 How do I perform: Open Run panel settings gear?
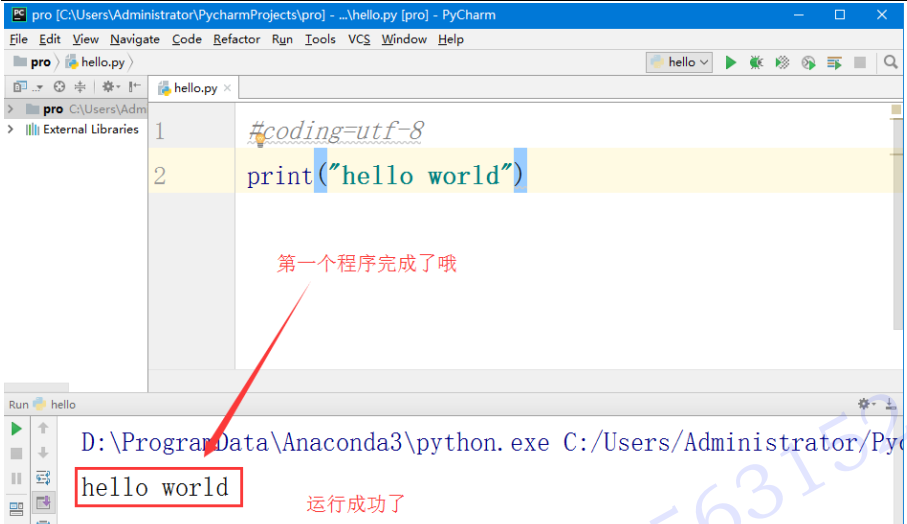pyautogui.click(x=865, y=404)
